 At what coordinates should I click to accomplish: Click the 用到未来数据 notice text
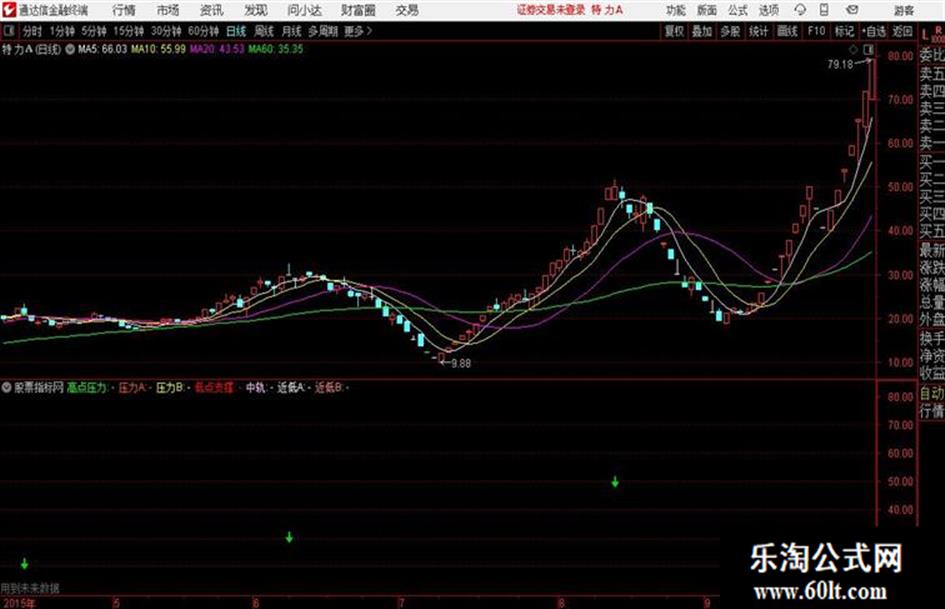tap(30, 588)
